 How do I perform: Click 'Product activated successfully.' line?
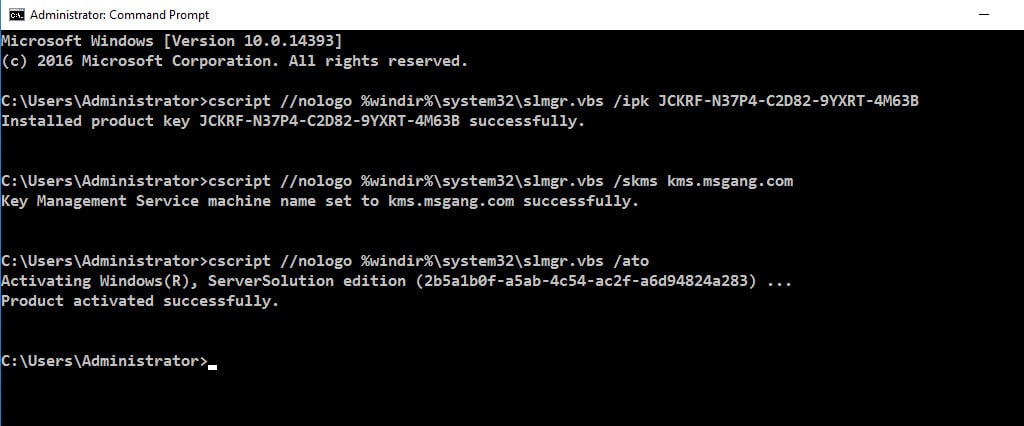coord(140,301)
